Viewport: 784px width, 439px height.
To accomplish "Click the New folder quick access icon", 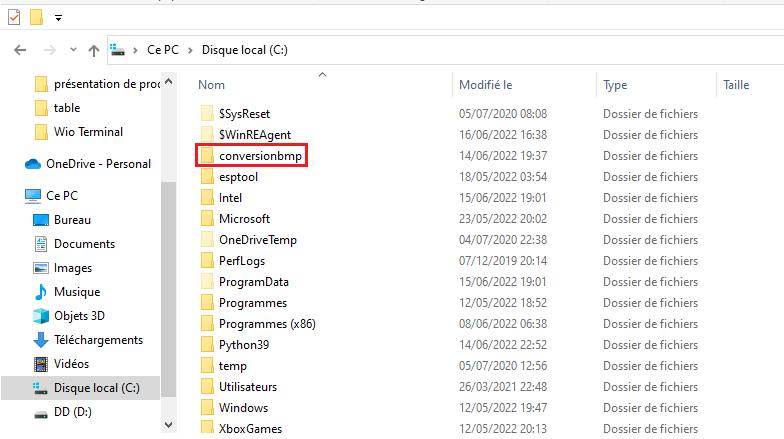I will tap(36, 17).
